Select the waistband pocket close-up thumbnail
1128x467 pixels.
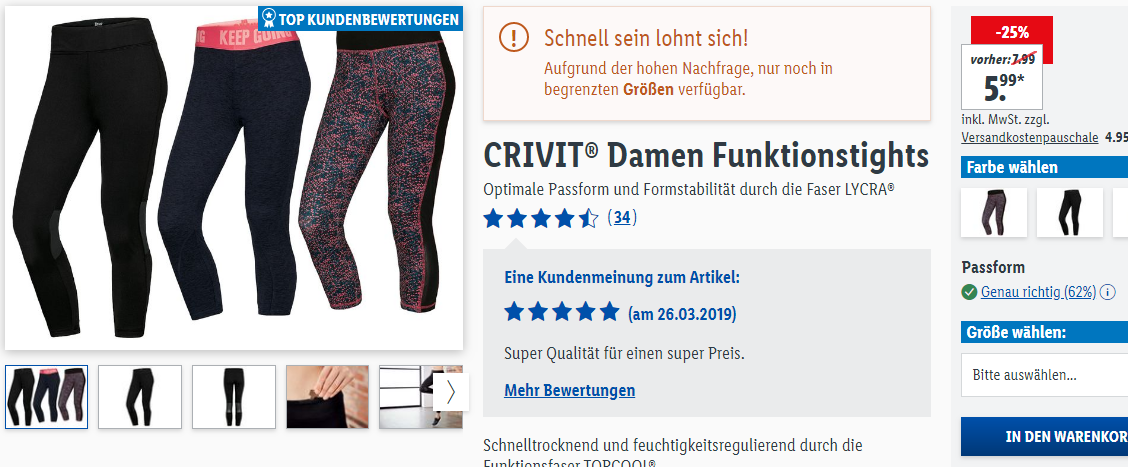327,397
